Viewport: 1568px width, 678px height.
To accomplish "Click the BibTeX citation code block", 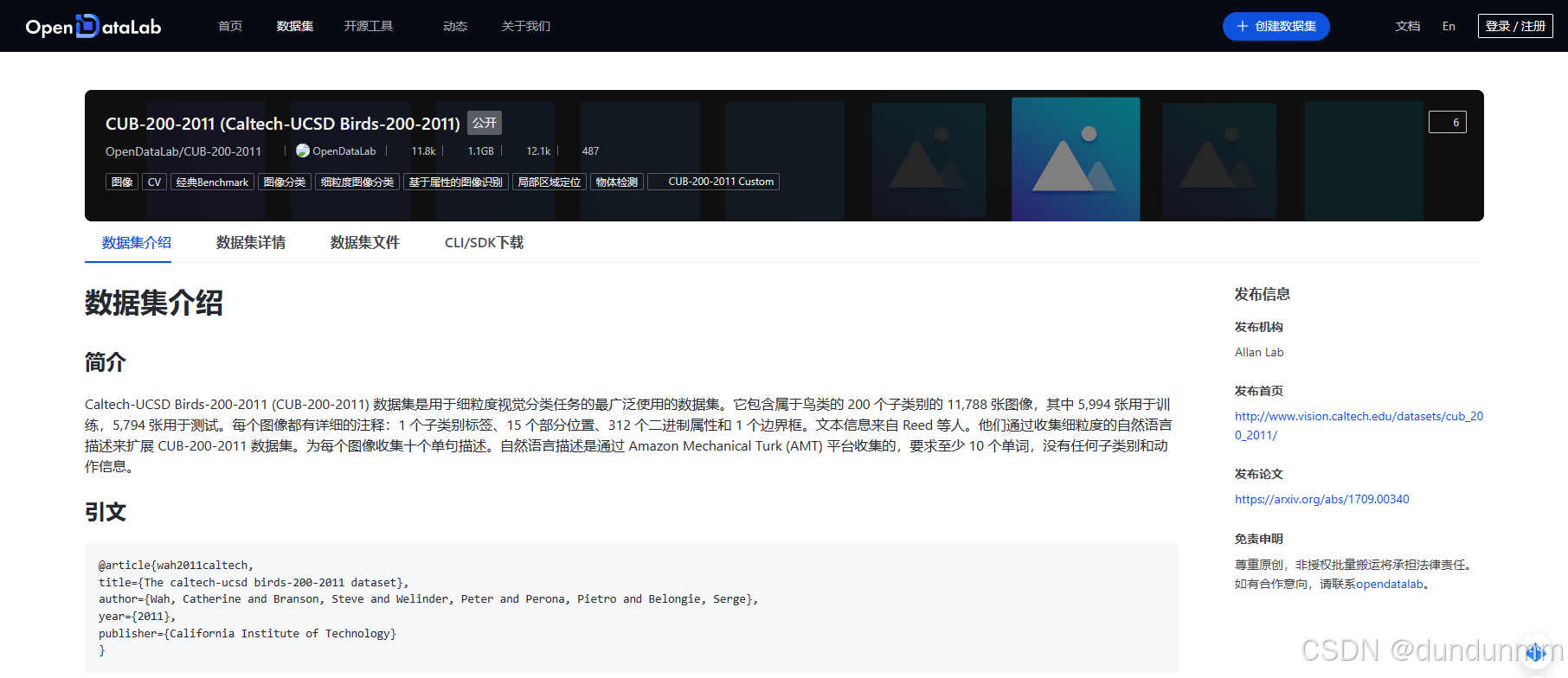I will [632, 608].
